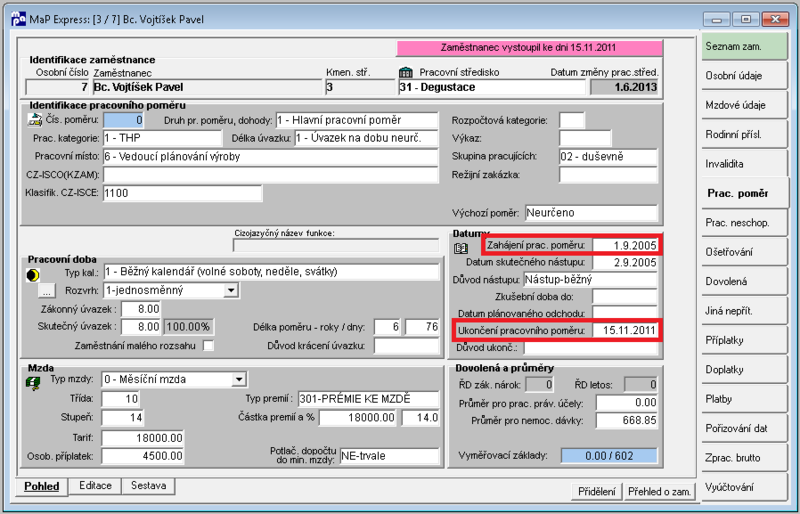The width and height of the screenshot is (800, 514).
Task: Click the Zaměstnanec name field
Action: coord(207,87)
